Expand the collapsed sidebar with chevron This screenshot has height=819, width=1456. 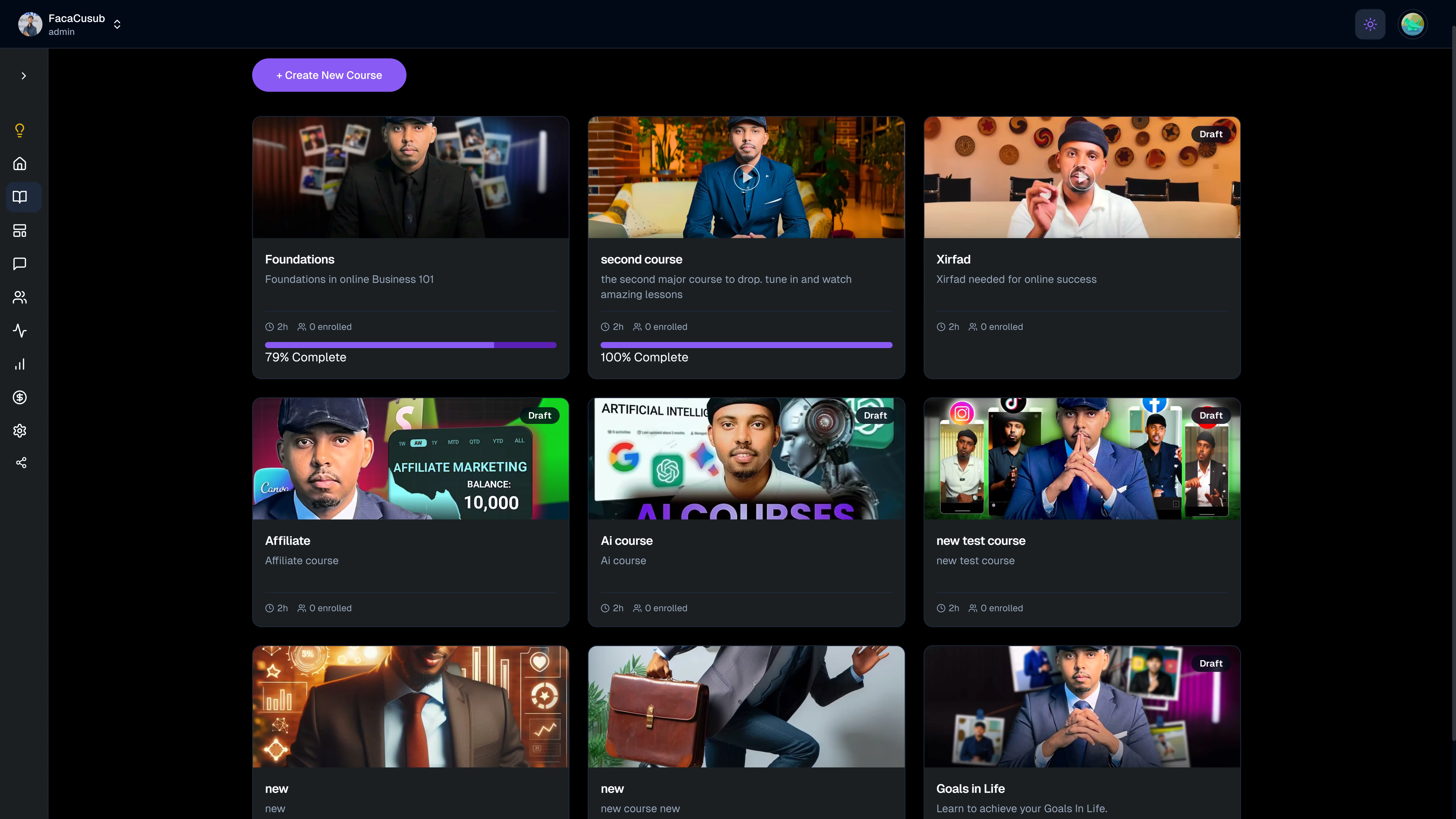(x=24, y=76)
